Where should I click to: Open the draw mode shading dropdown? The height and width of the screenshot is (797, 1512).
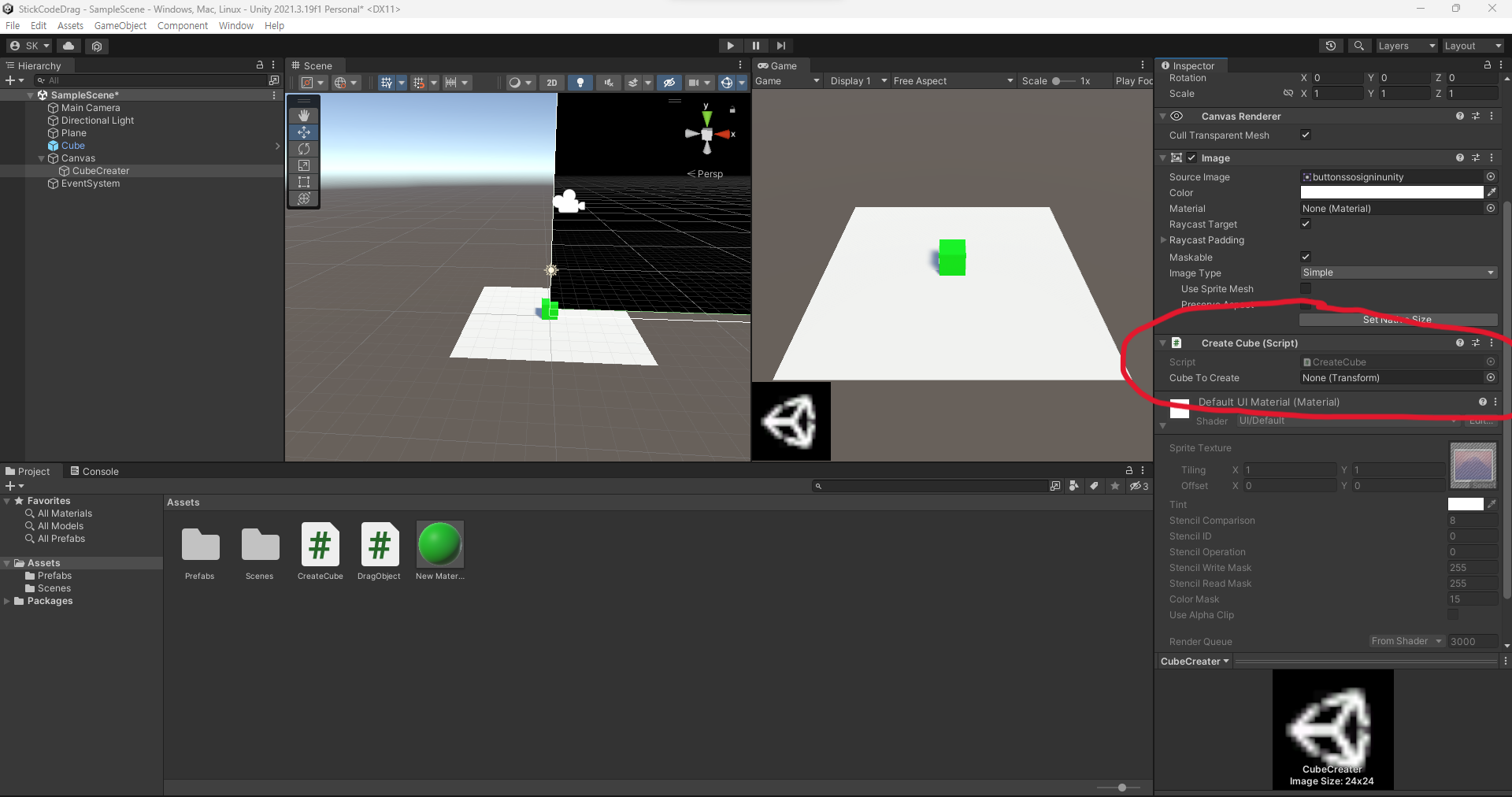click(520, 83)
